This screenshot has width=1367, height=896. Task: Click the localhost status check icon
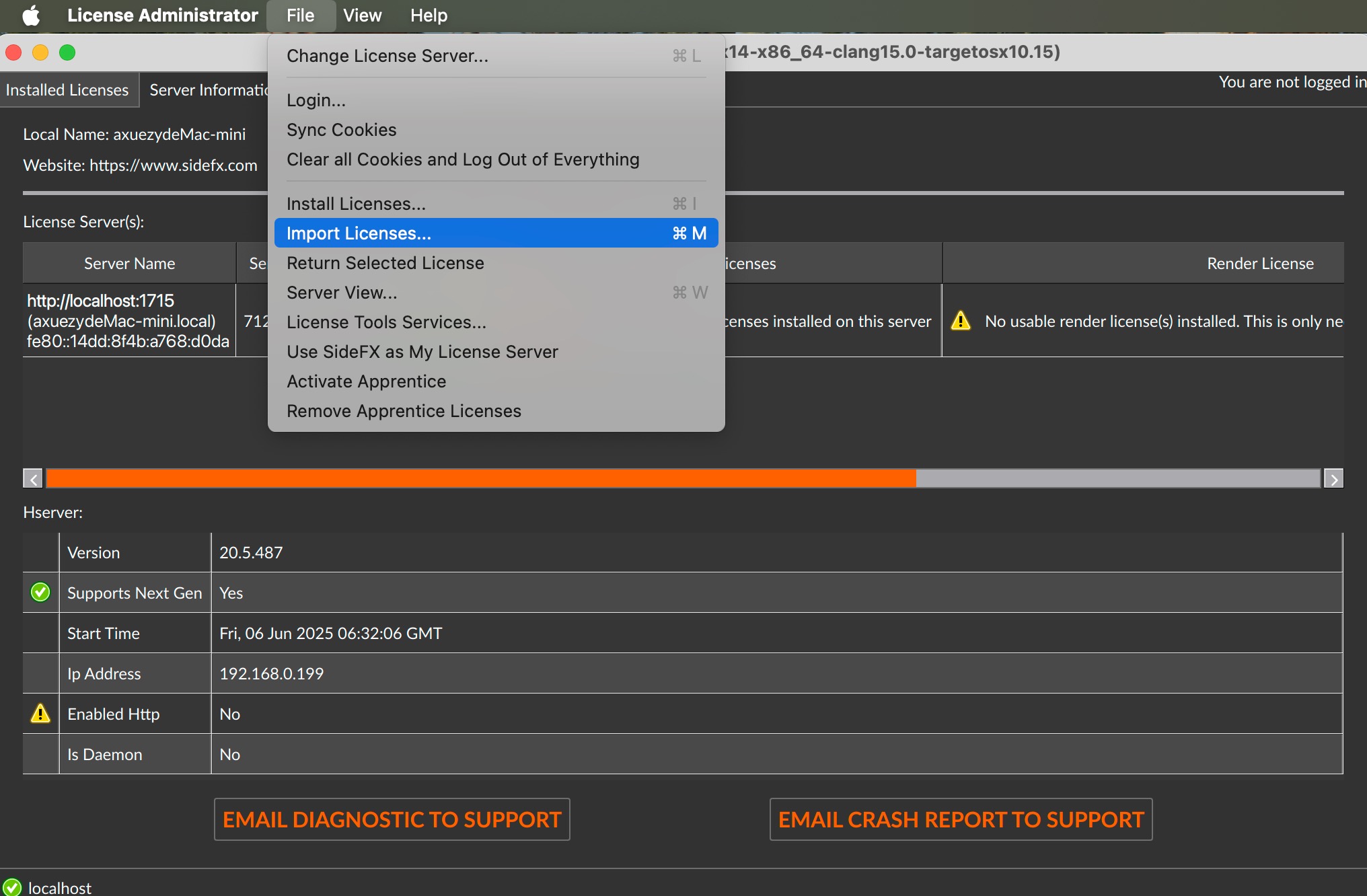pyautogui.click(x=12, y=887)
